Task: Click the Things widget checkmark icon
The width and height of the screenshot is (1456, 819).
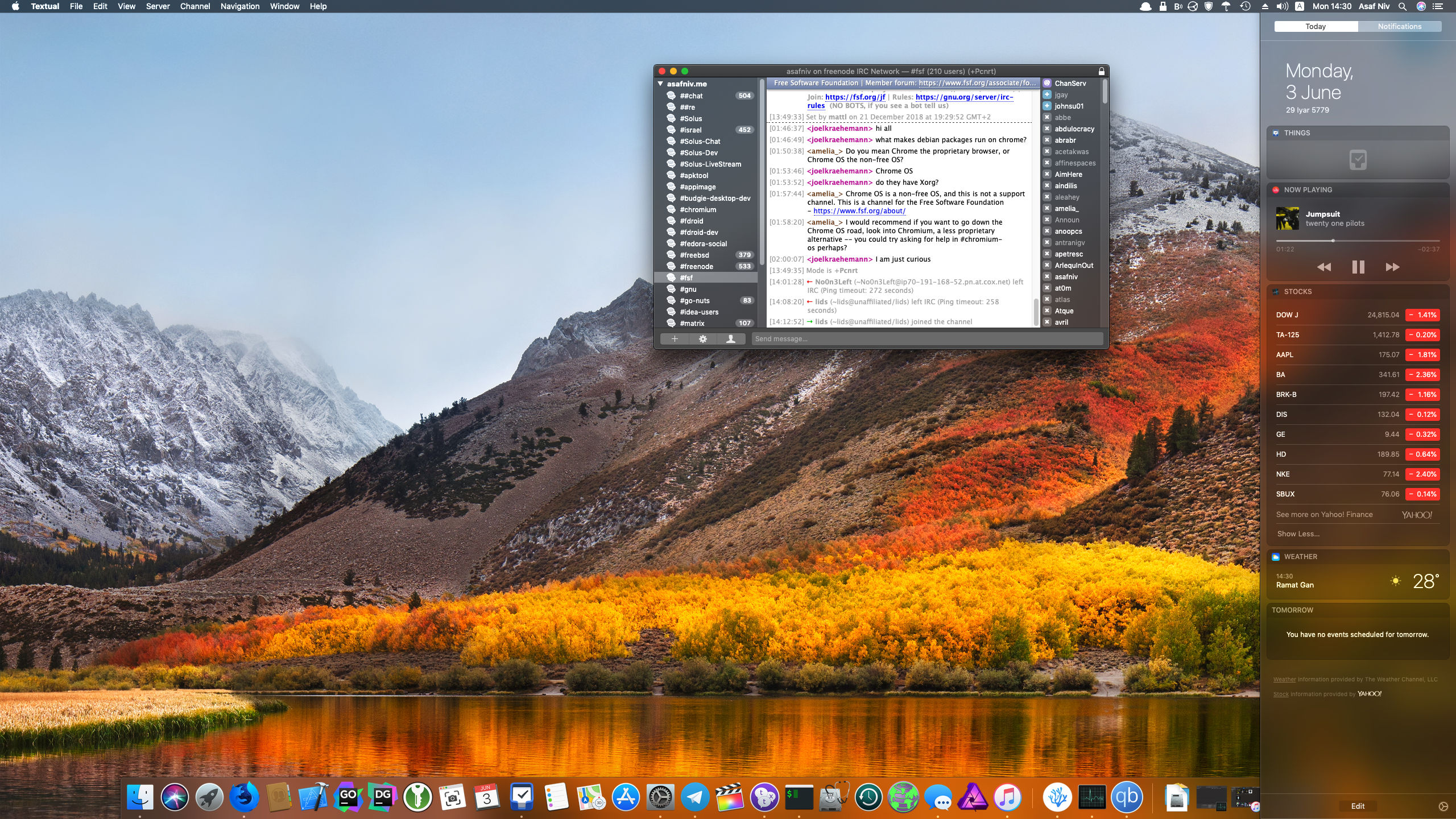Action: (1358, 160)
